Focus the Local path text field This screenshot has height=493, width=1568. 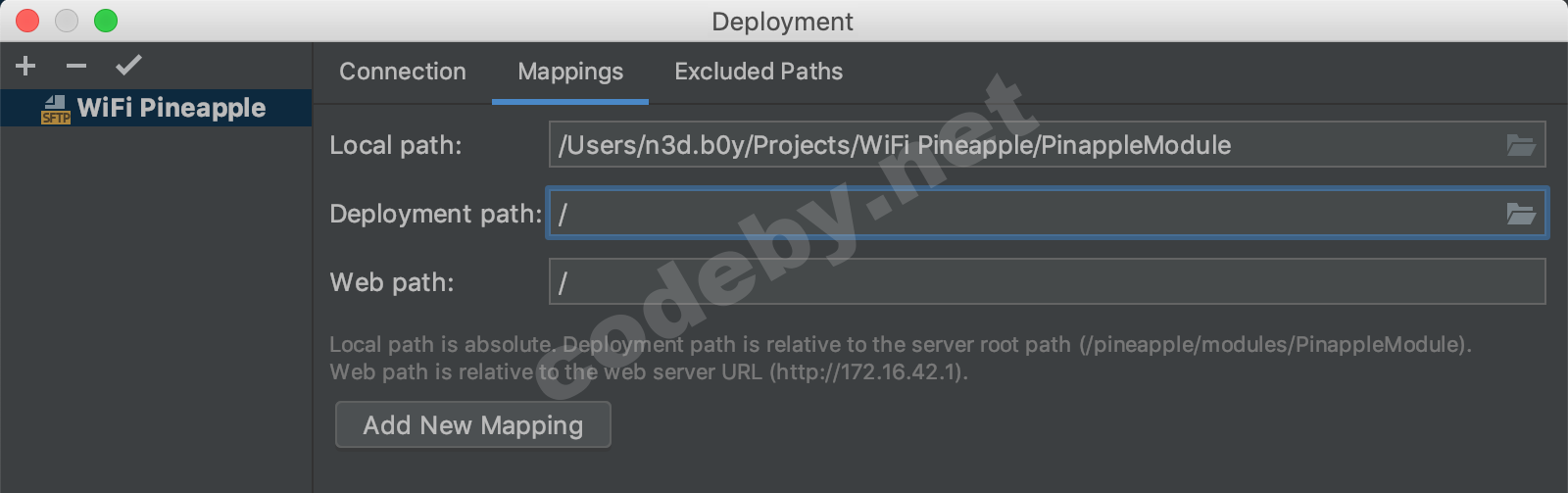[1019, 145]
